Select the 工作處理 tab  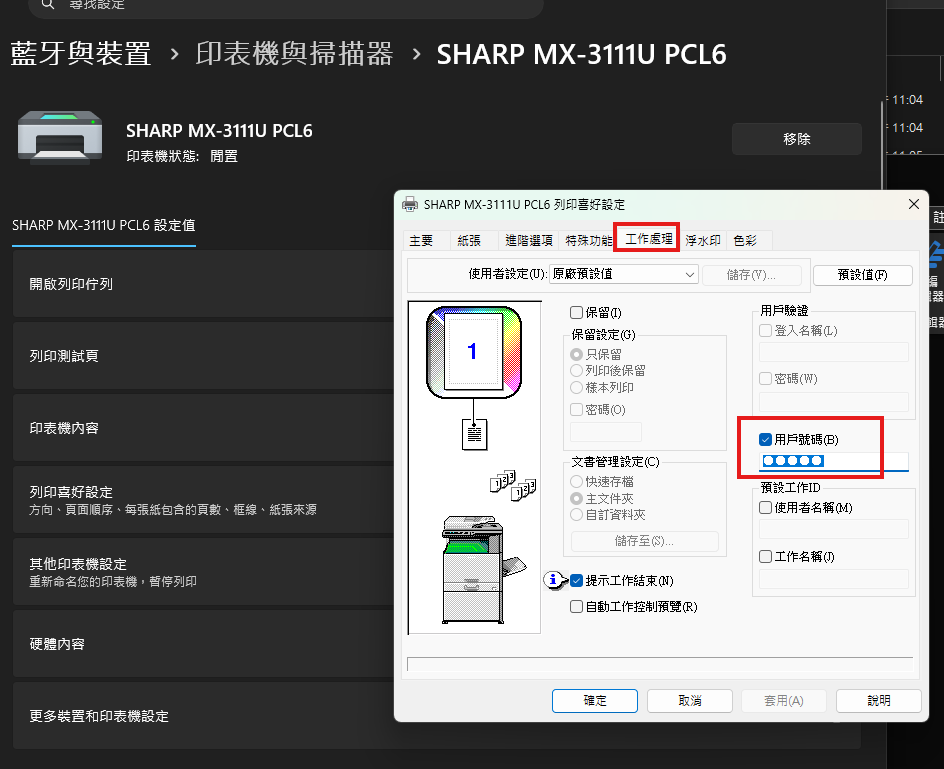(648, 238)
